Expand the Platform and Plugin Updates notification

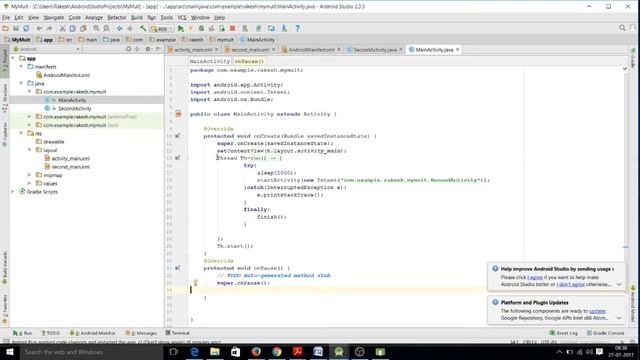point(619,318)
